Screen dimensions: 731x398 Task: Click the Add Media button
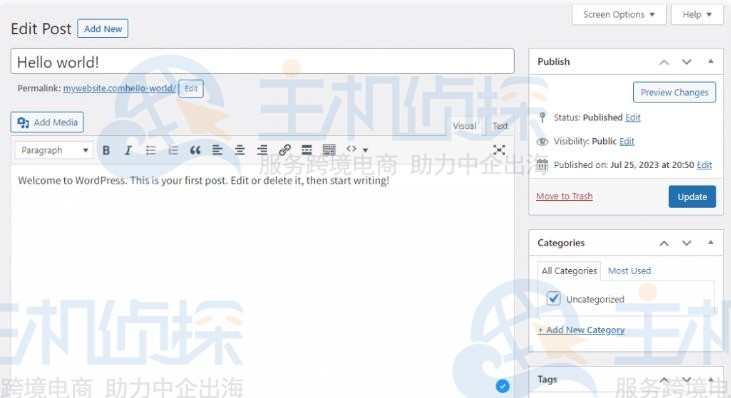point(47,122)
